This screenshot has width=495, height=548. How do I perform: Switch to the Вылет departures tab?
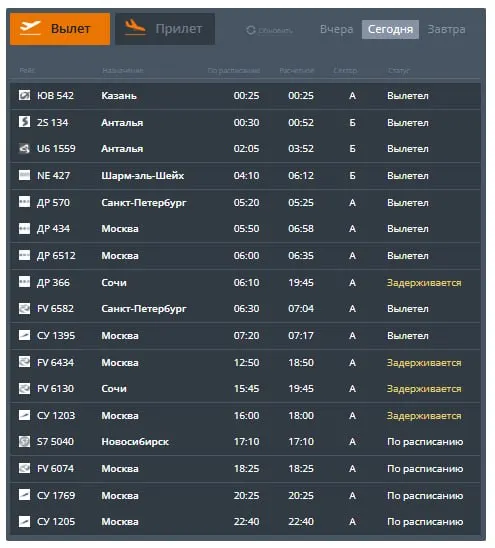pyautogui.click(x=60, y=29)
